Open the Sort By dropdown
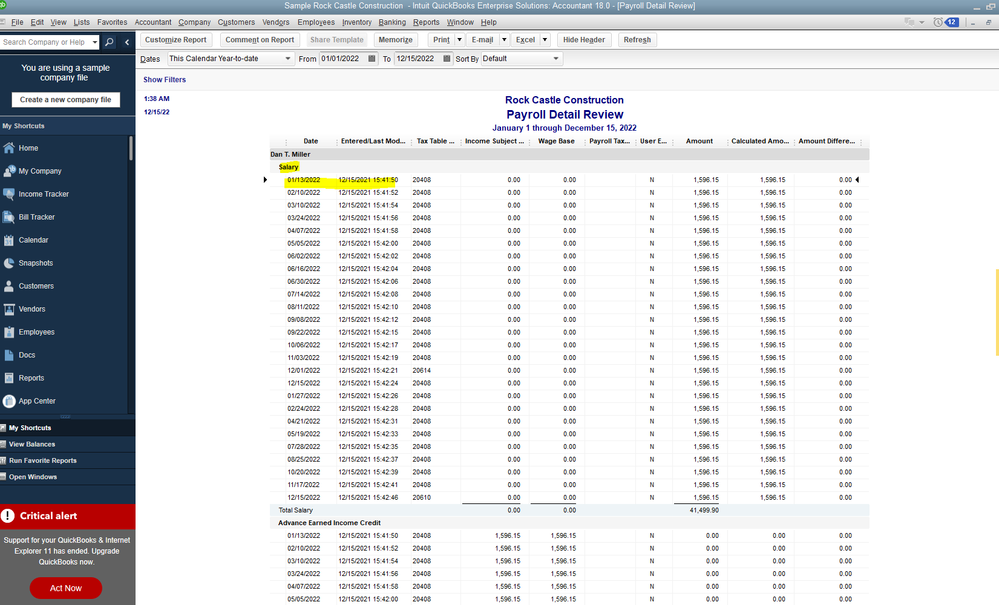The image size is (999, 605). 556,59
